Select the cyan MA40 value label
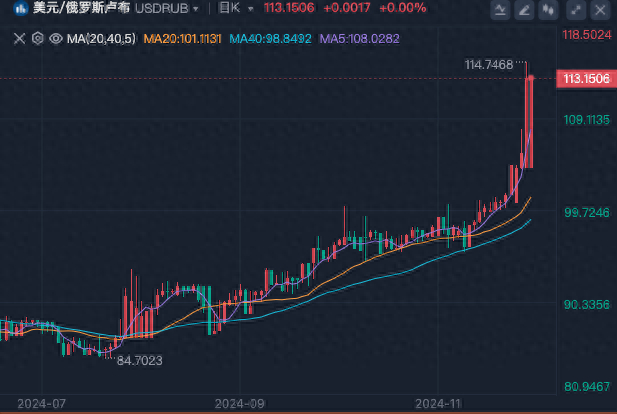 click(270, 39)
